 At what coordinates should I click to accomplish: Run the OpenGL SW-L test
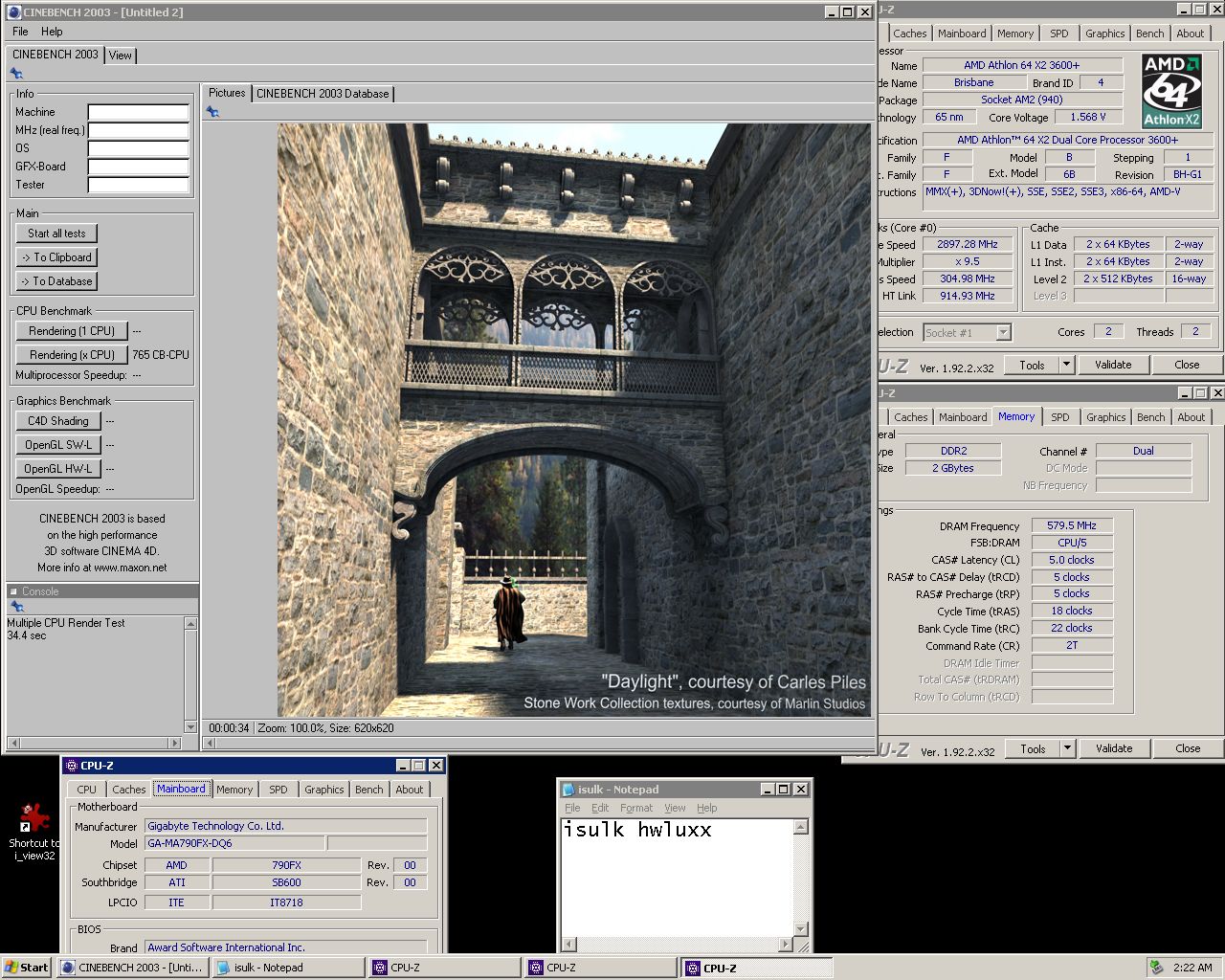(58, 445)
